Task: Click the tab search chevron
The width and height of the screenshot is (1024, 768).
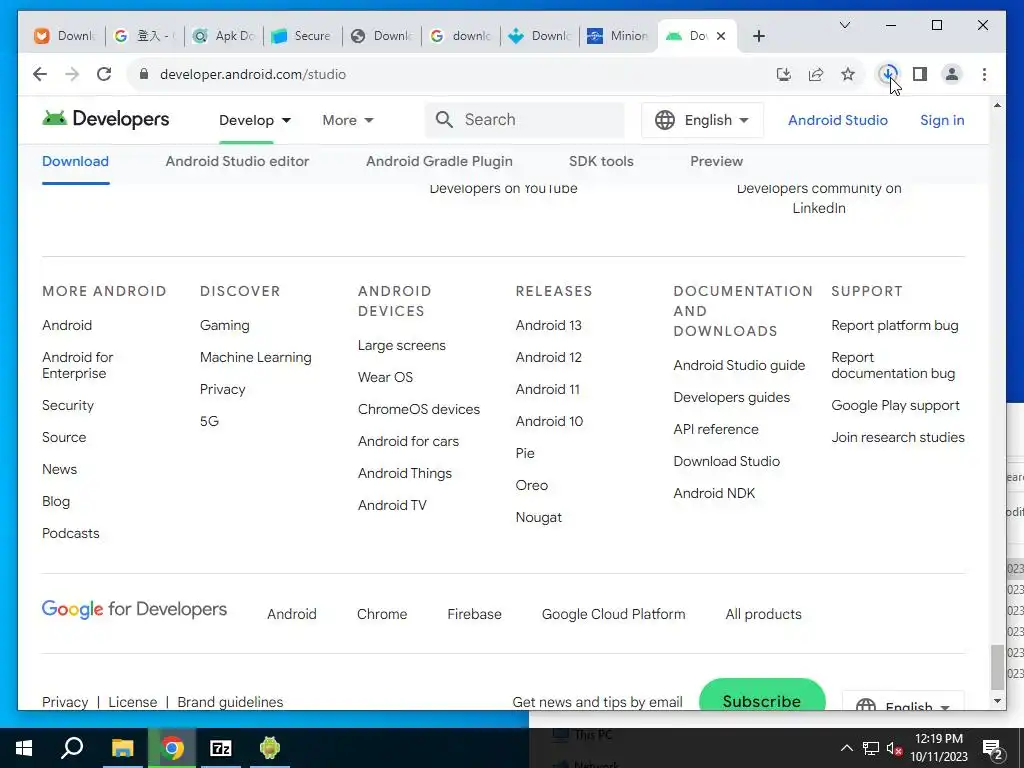Action: (844, 25)
